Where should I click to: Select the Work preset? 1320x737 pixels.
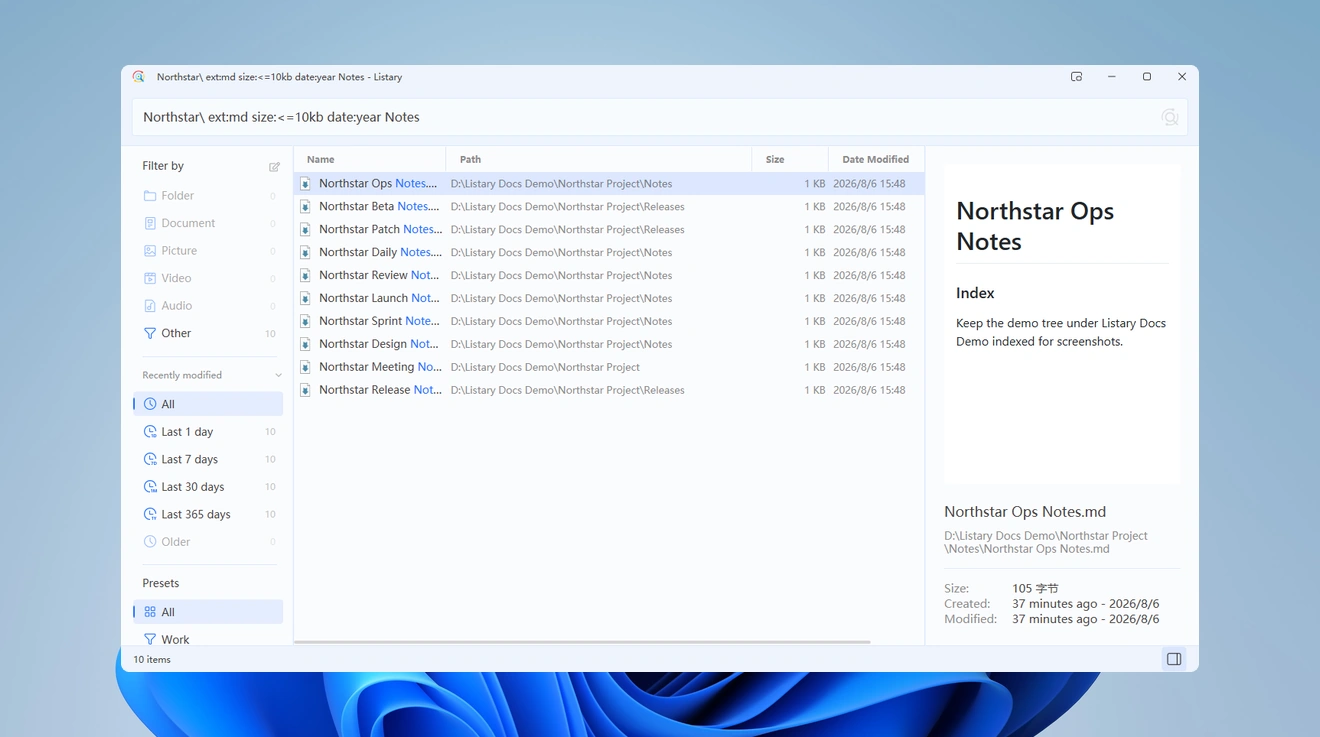click(208, 639)
